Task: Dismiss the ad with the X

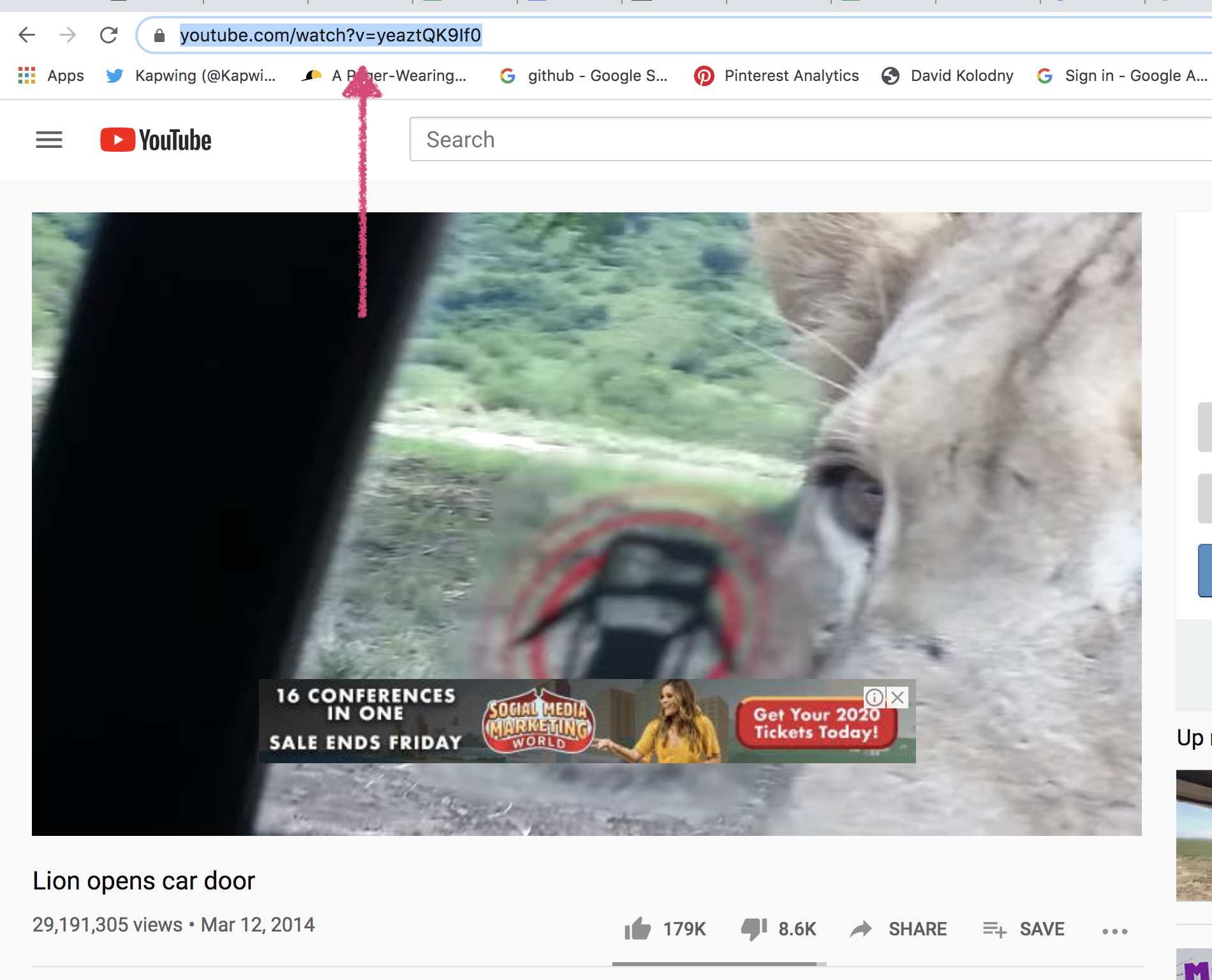Action: [x=898, y=698]
